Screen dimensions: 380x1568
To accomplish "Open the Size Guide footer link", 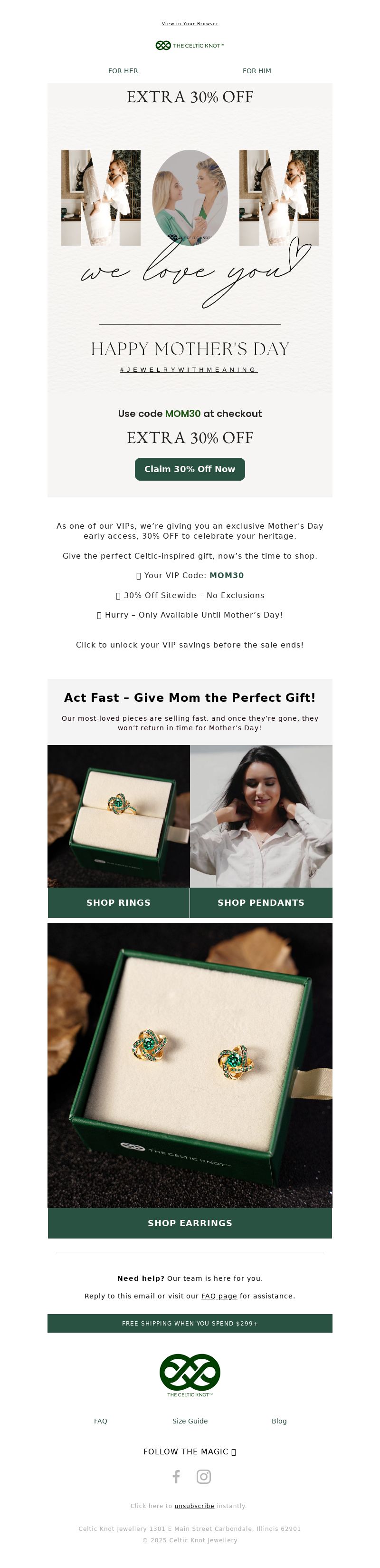I will click(x=190, y=1421).
